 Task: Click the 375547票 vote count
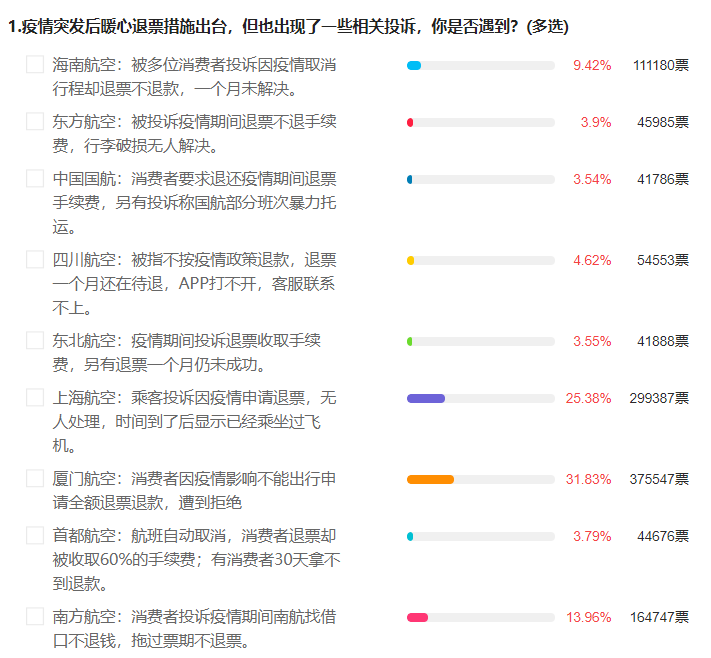659,479
